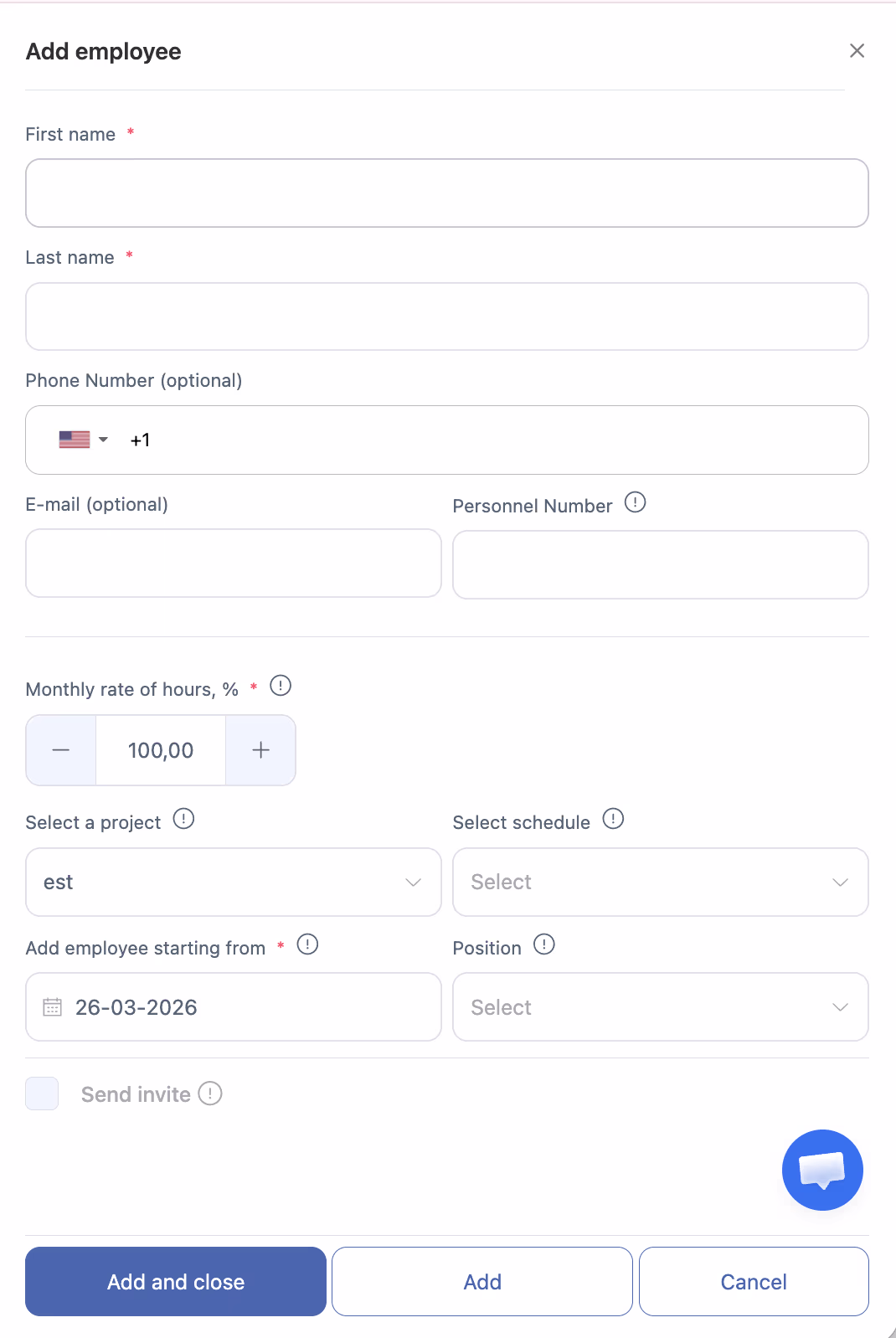
Task: Click info icon next to starting date label
Action: point(308,944)
